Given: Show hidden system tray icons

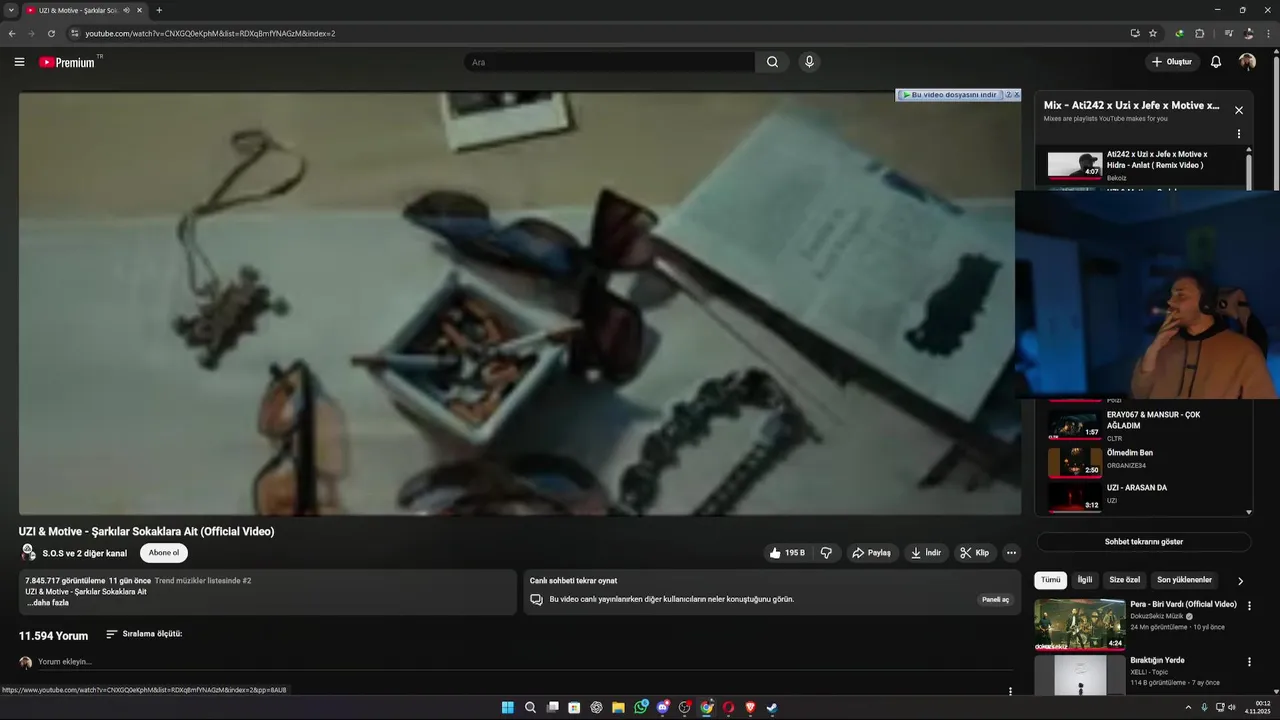Looking at the screenshot, I should pos(1189,708).
